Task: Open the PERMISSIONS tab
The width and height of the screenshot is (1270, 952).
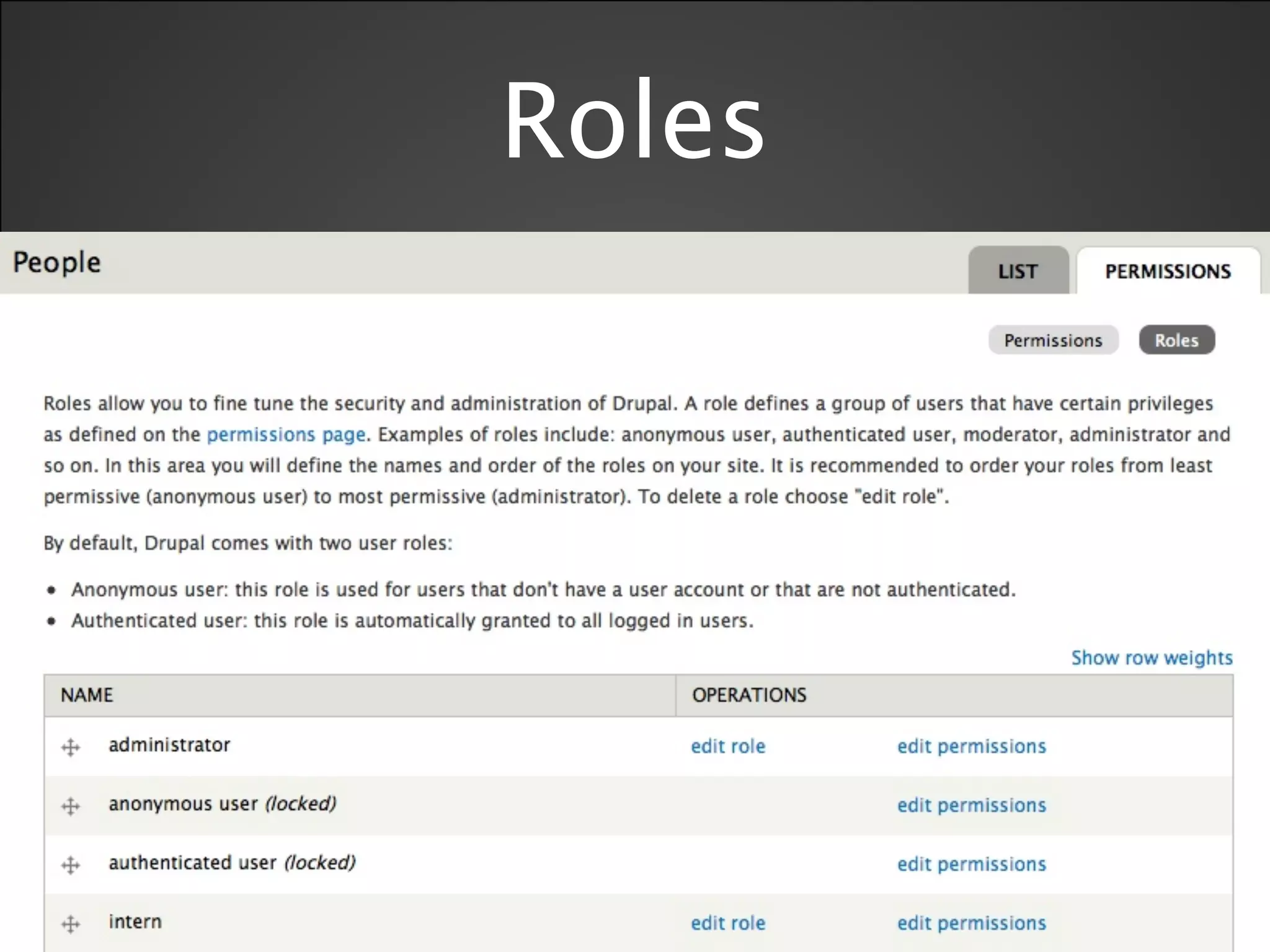Action: click(x=1168, y=270)
